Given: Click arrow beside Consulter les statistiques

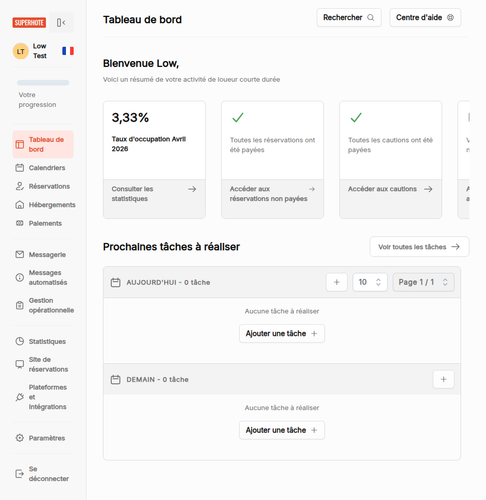Looking at the screenshot, I should (192, 189).
